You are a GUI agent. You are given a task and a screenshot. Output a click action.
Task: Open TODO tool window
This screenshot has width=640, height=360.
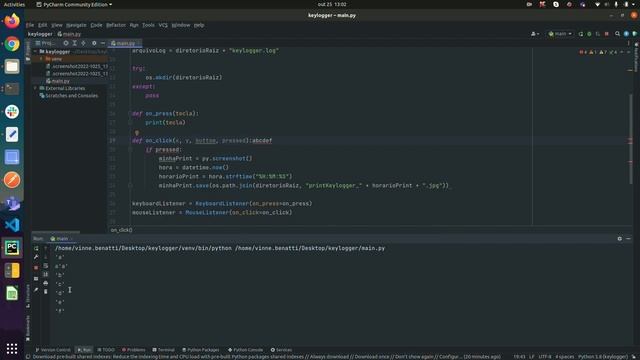106,350
